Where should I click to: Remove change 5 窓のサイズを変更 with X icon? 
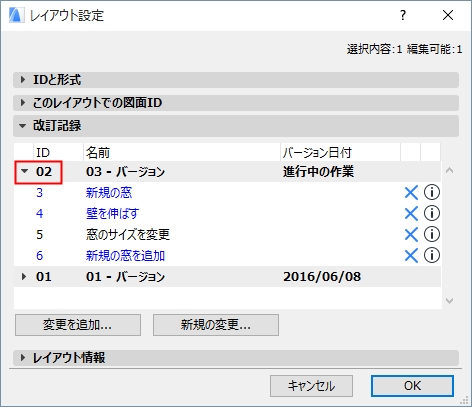click(x=411, y=235)
